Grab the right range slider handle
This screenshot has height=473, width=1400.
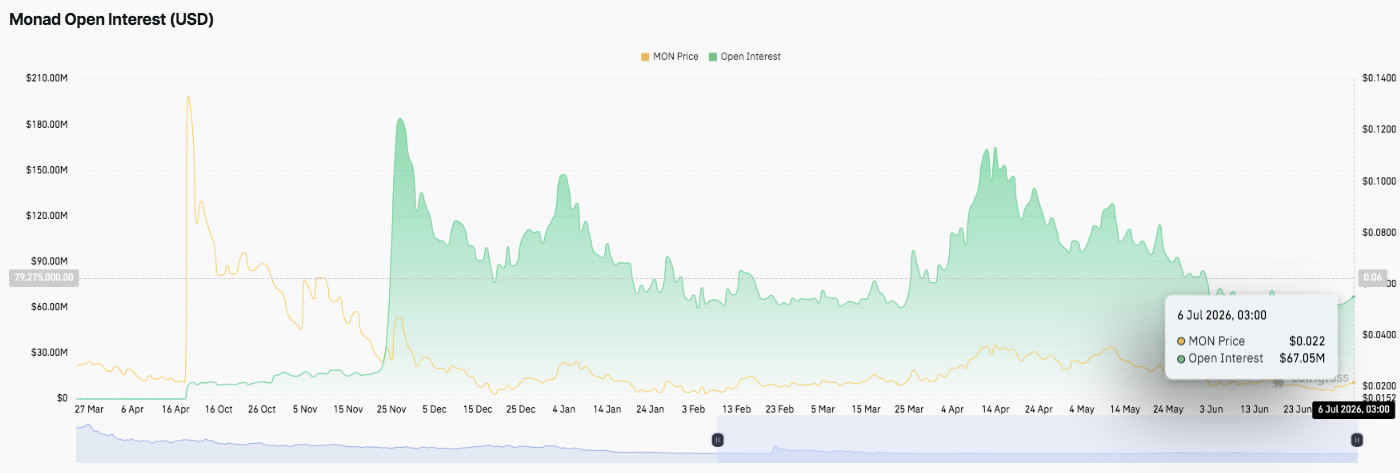tap(1356, 440)
